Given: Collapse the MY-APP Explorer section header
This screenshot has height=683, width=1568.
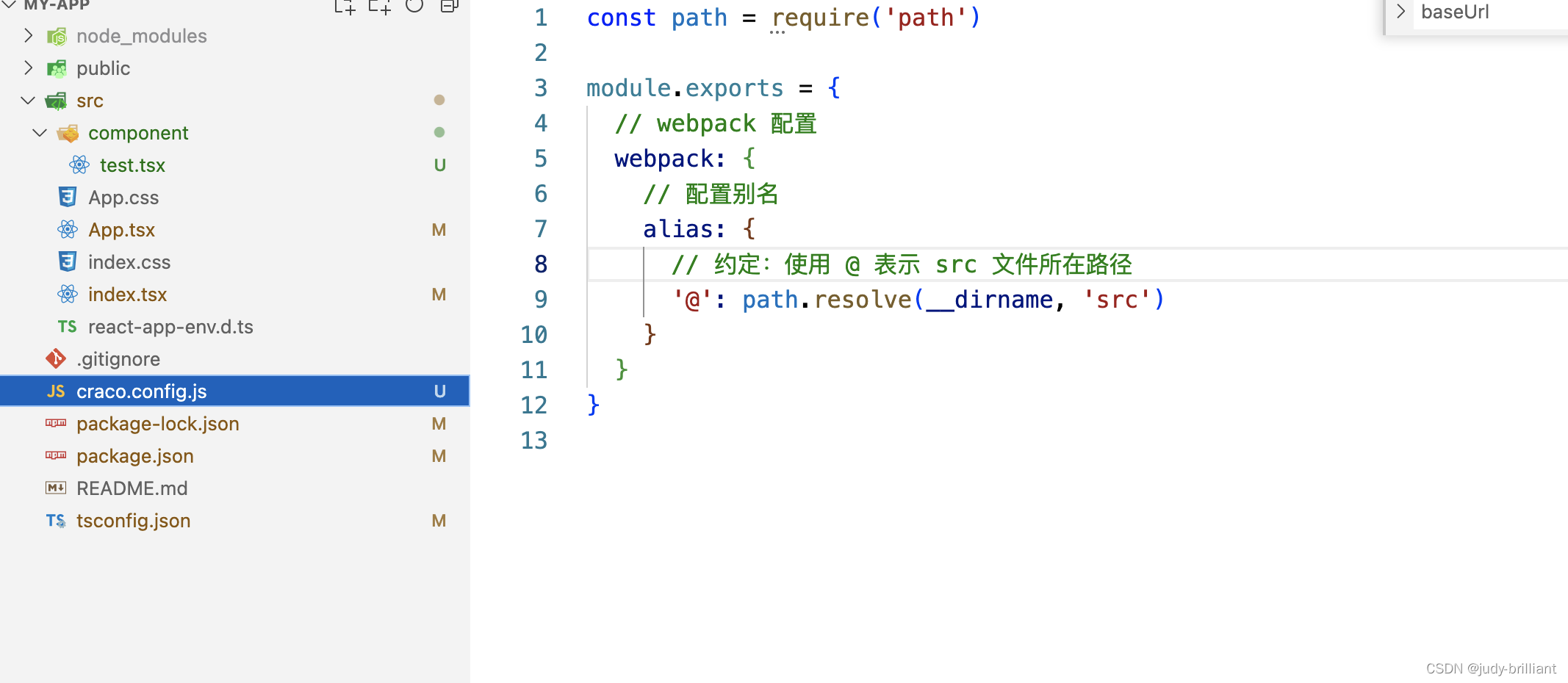Looking at the screenshot, I should (x=9, y=4).
